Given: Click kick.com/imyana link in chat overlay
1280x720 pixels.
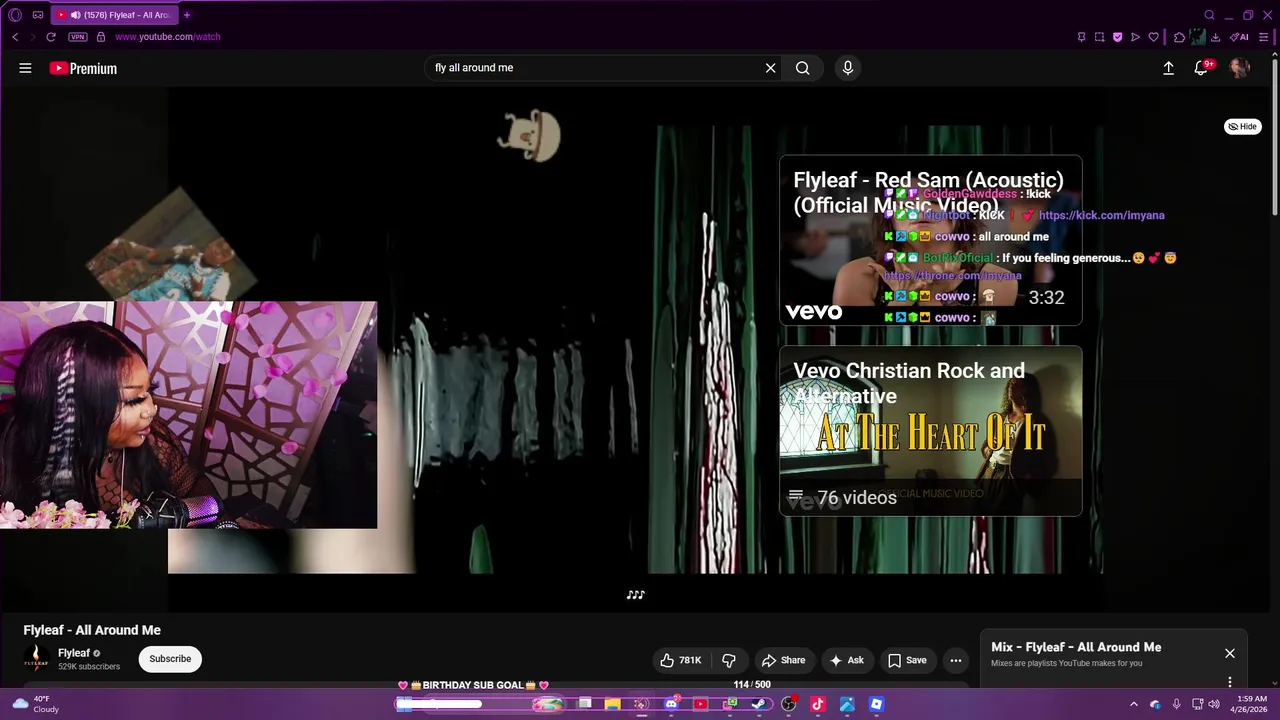Looking at the screenshot, I should (1101, 215).
